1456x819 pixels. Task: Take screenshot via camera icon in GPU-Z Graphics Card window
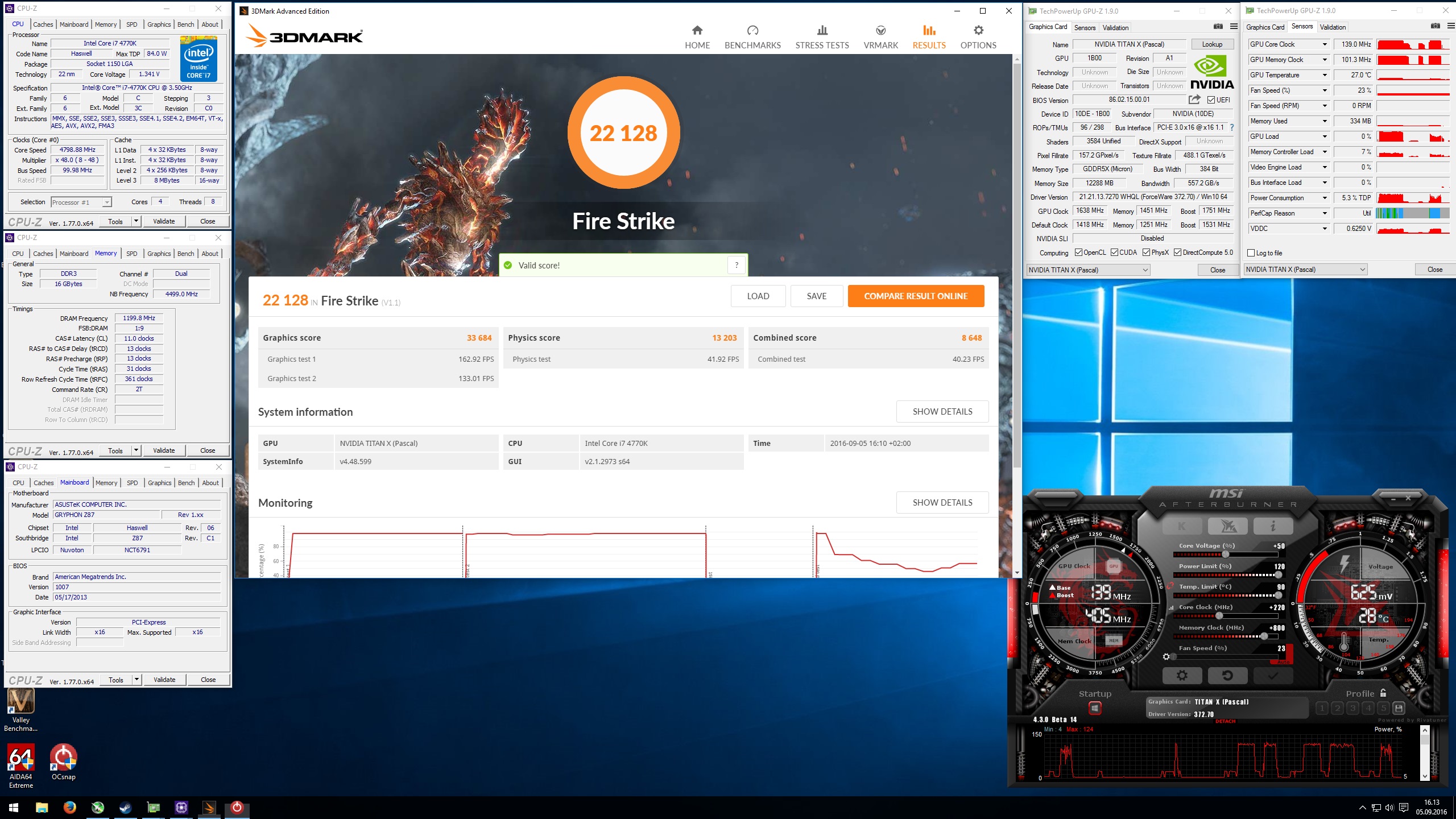1218,27
